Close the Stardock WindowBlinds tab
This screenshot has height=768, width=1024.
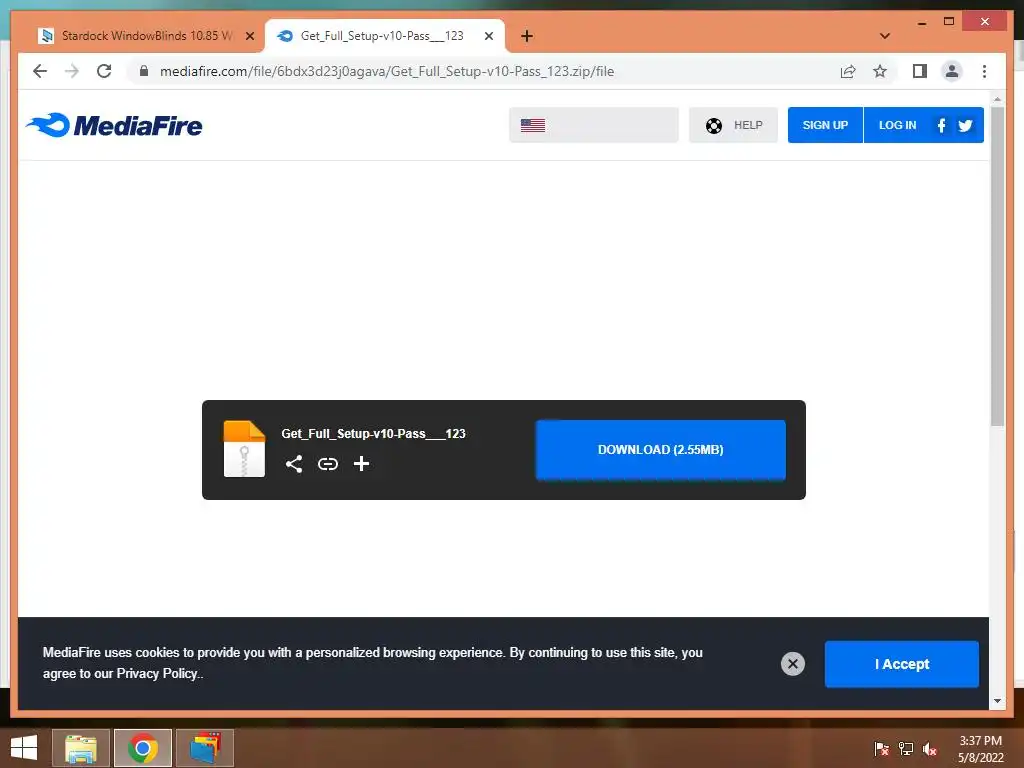(249, 36)
